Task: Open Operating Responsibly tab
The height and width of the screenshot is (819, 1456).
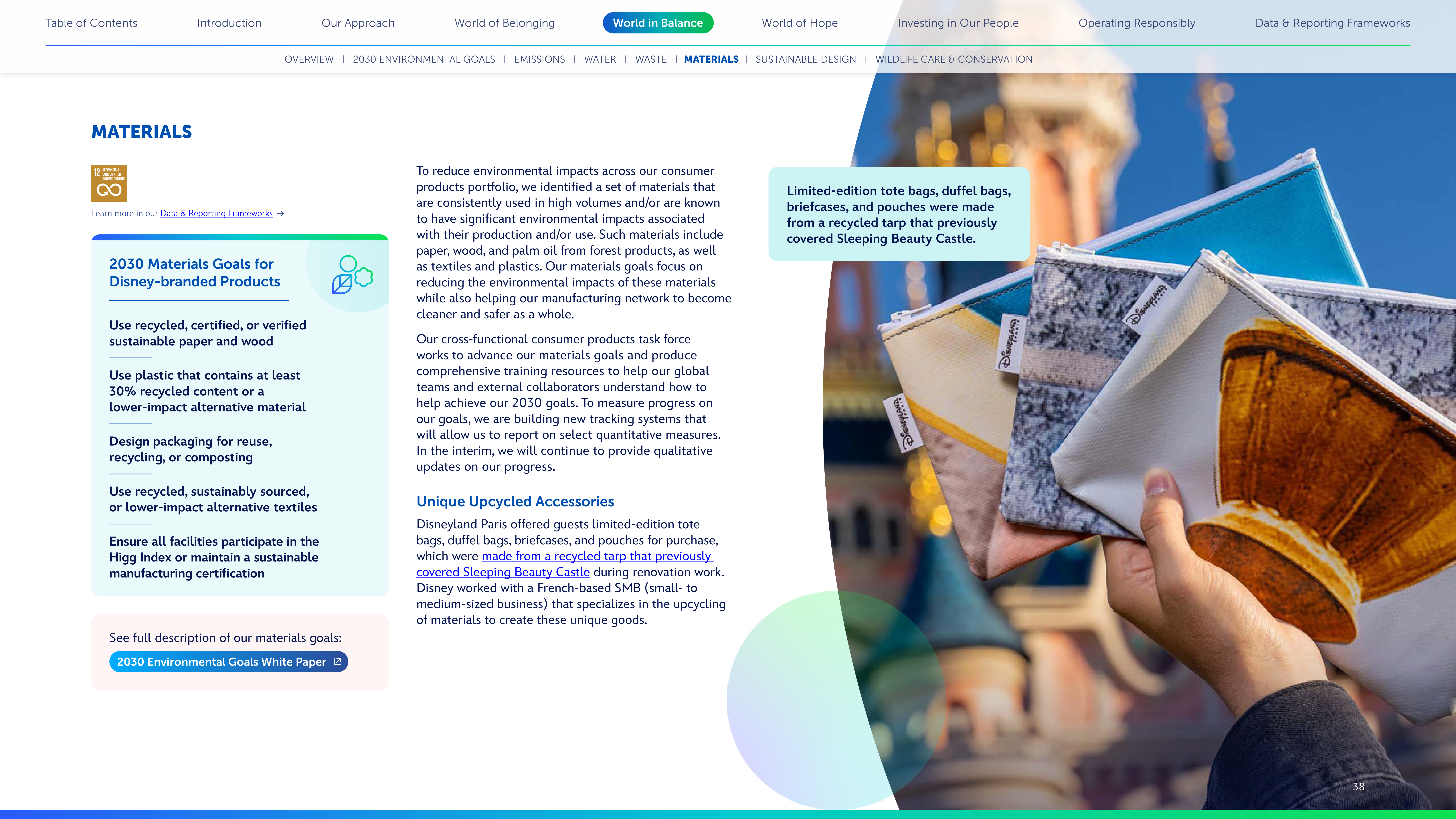Action: pos(1137,23)
